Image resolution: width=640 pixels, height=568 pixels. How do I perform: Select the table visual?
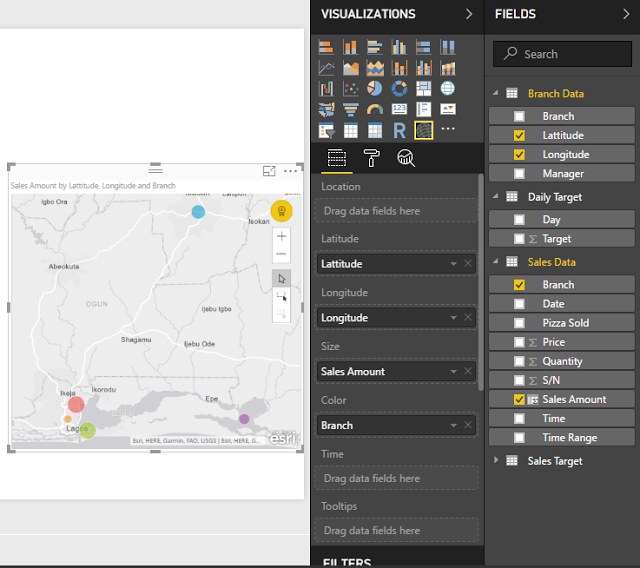pyautogui.click(x=351, y=131)
